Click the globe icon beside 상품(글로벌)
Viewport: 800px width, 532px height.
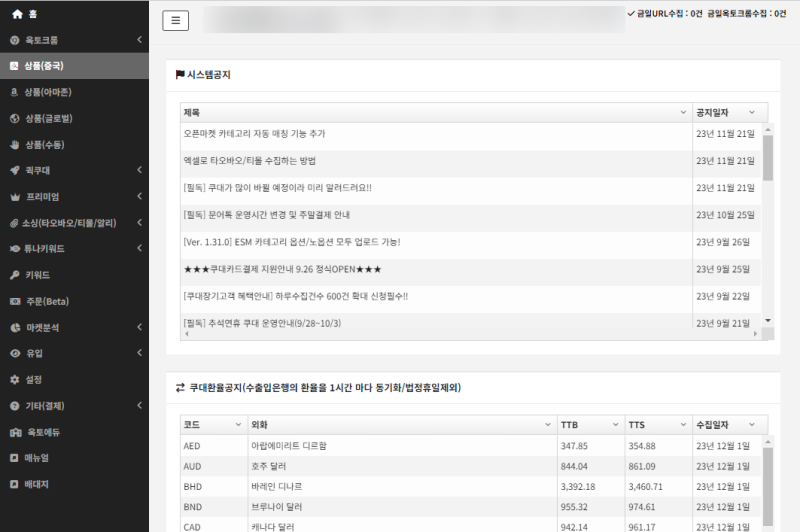point(15,118)
